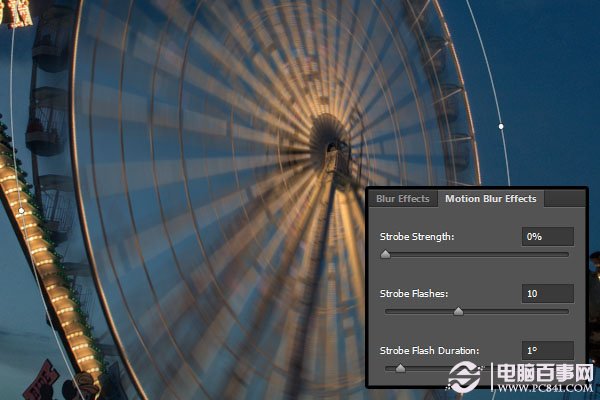The image size is (600, 400).
Task: Click the Strobe Strength slider track's far end
Action: pos(566,254)
